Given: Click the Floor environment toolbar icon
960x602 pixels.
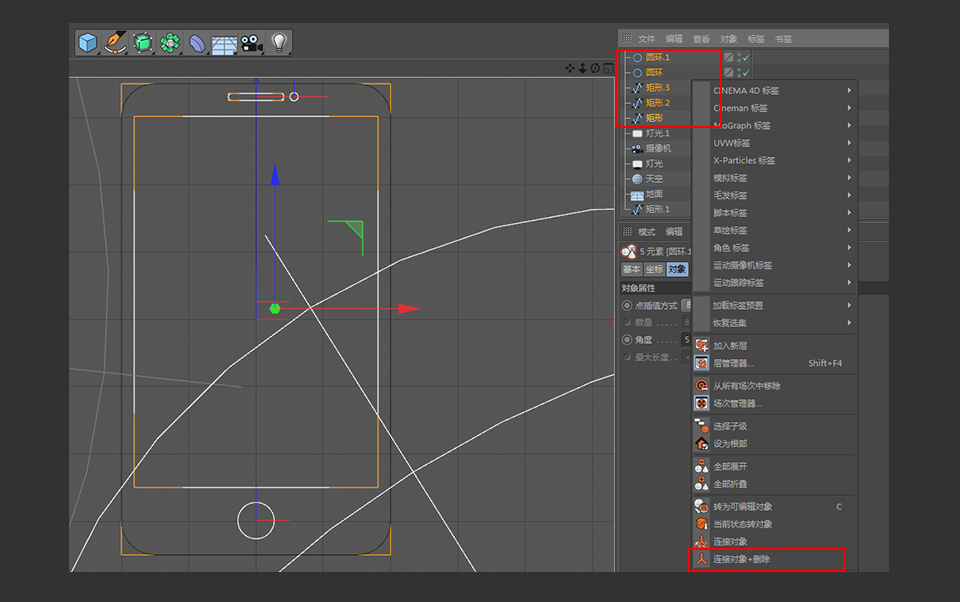Looking at the screenshot, I should 225,42.
